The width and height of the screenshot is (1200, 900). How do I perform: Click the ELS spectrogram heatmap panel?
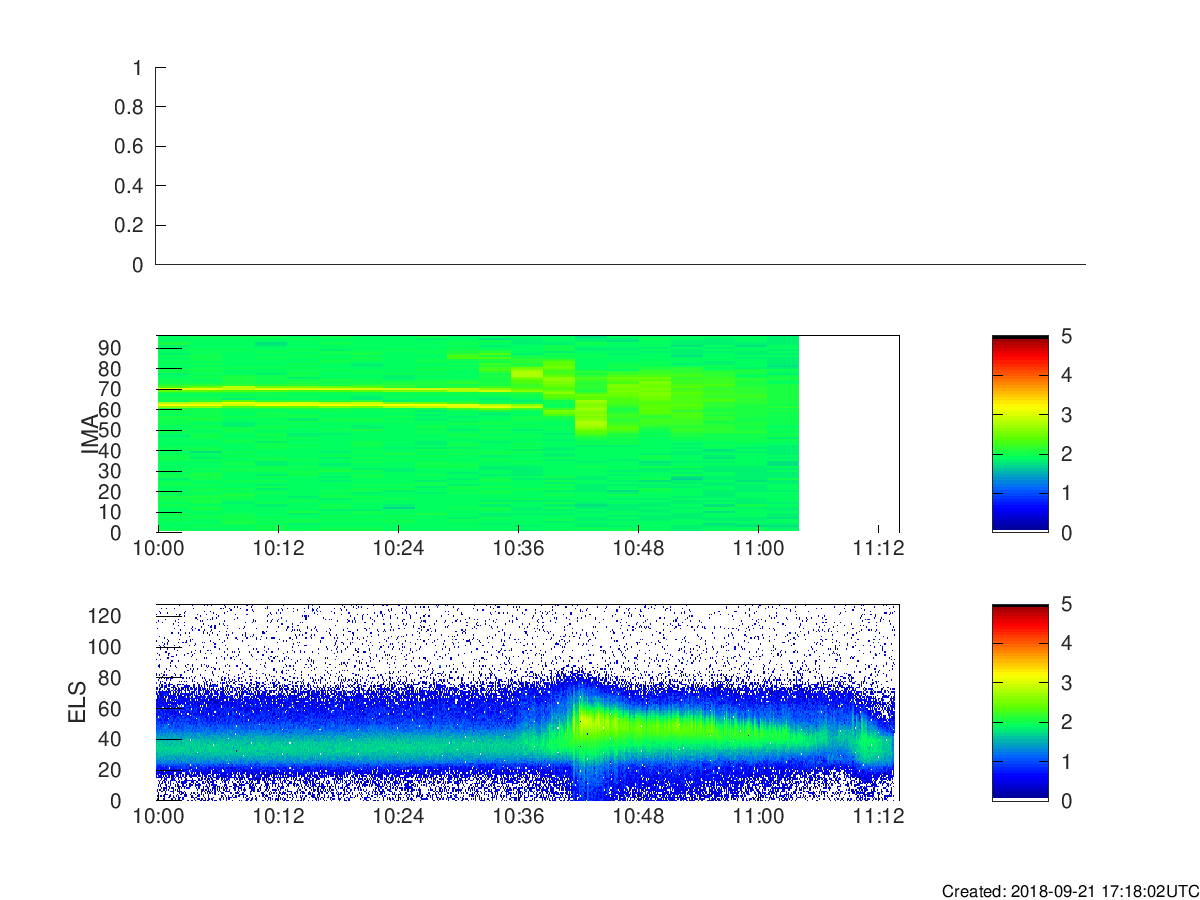click(528, 702)
